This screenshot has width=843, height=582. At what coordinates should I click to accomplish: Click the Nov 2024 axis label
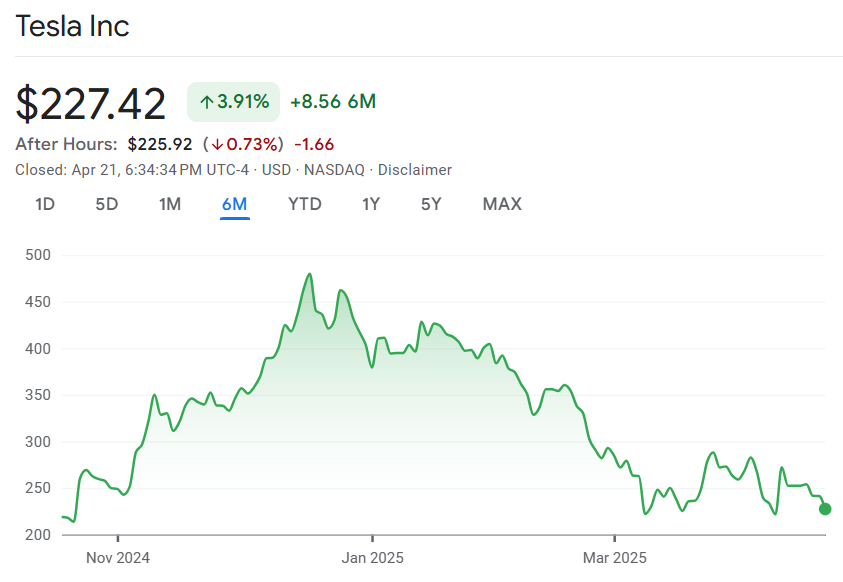118,558
